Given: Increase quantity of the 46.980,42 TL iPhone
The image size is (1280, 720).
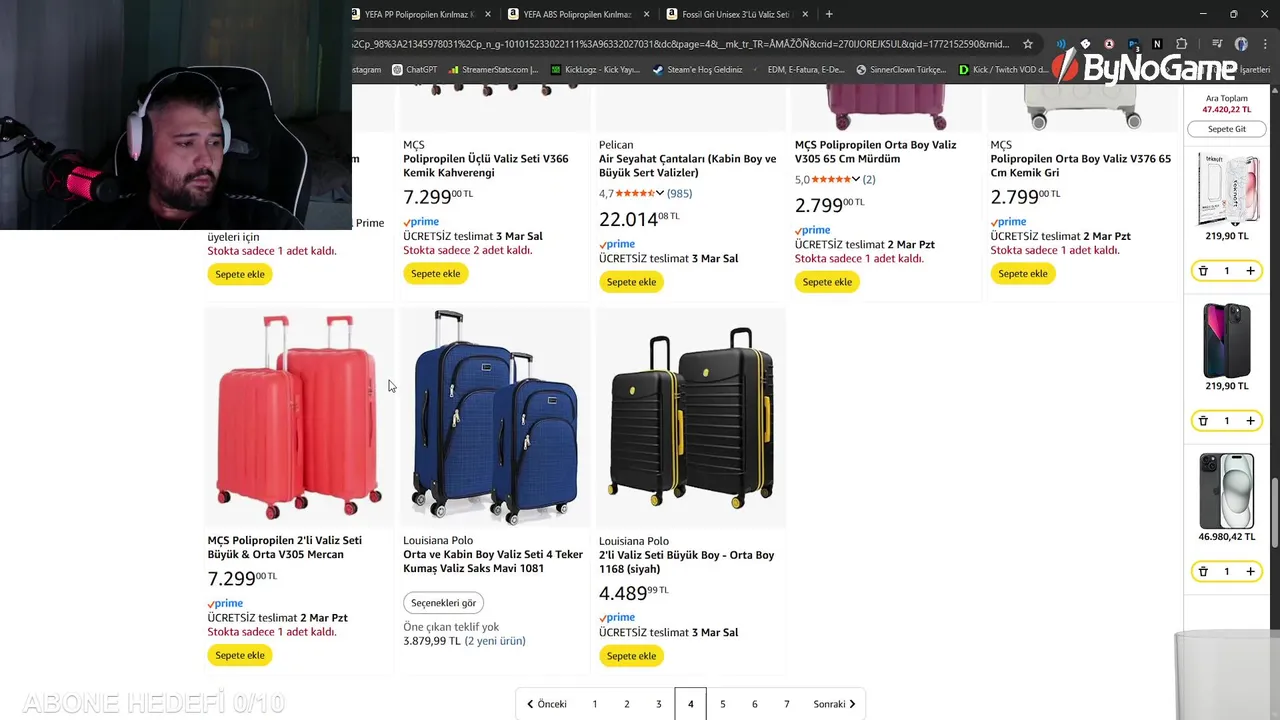Looking at the screenshot, I should pyautogui.click(x=1250, y=571).
